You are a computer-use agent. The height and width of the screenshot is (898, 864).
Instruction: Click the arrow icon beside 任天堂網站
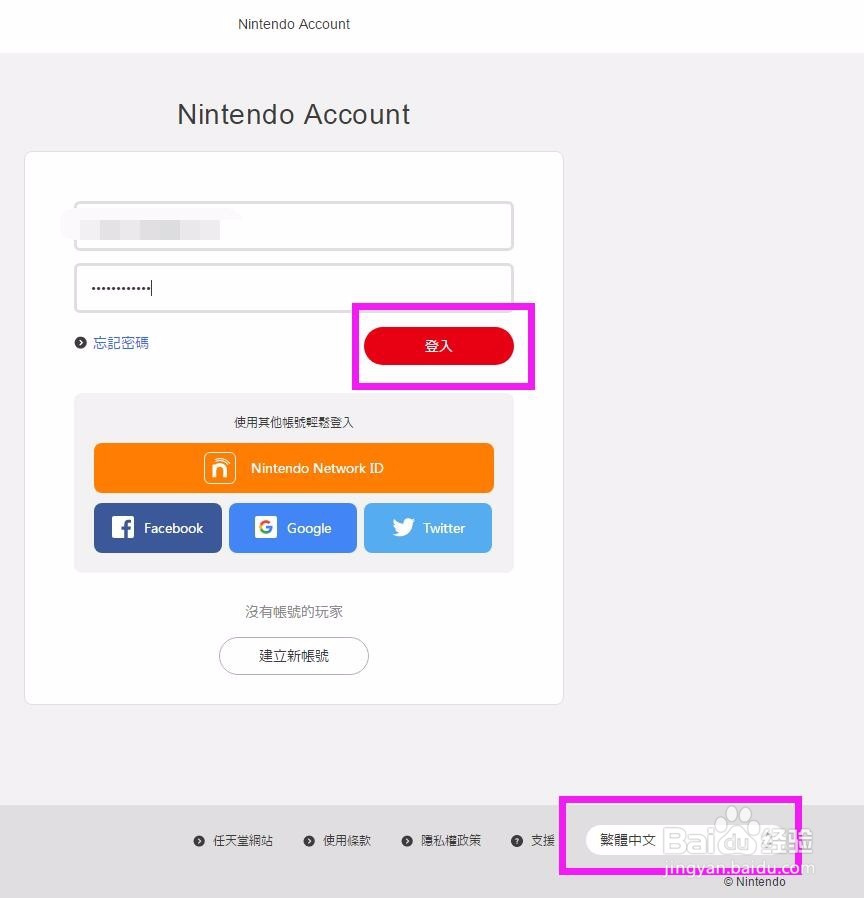(199, 841)
